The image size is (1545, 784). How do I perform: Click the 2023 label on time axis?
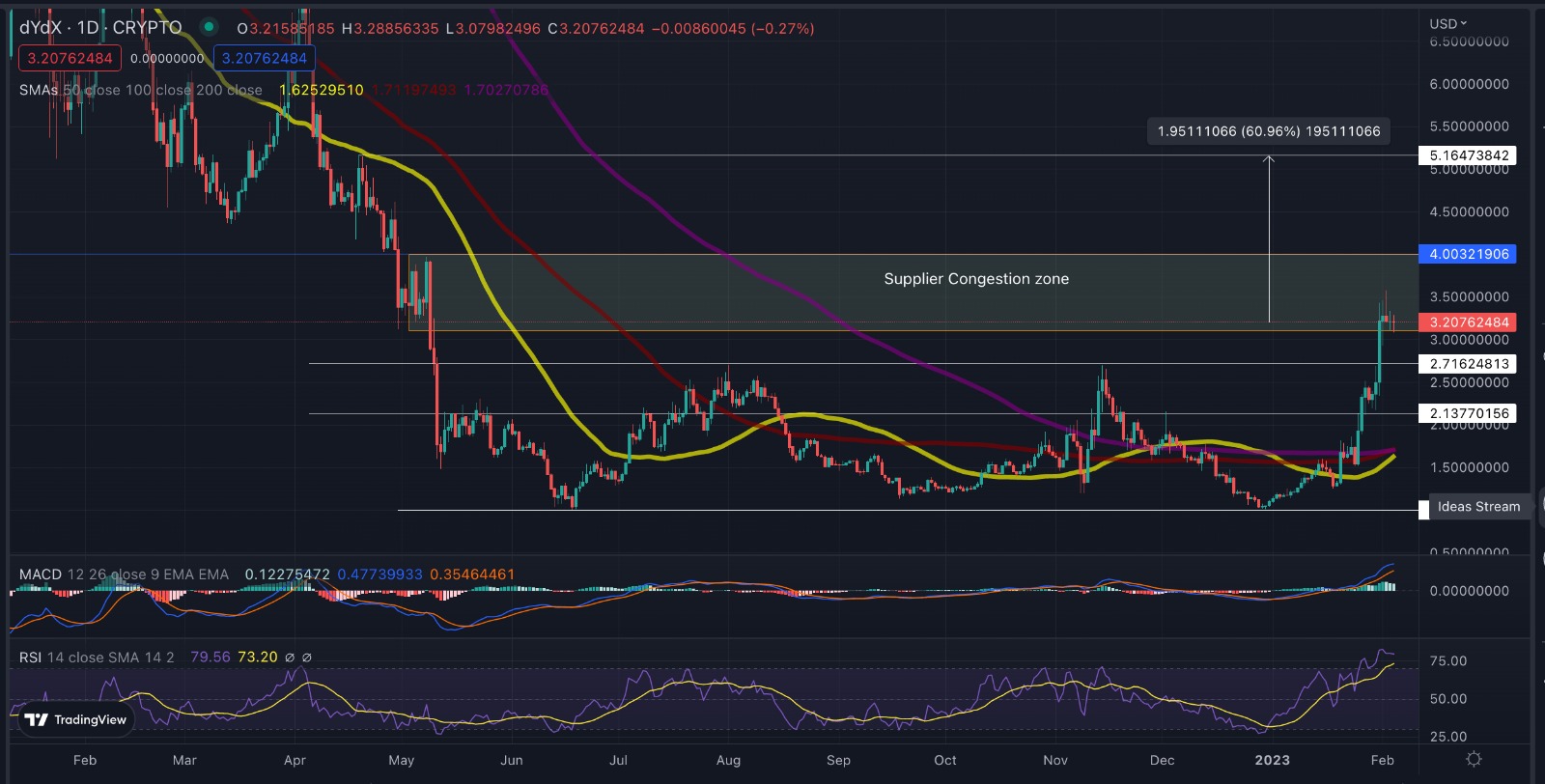(x=1272, y=760)
